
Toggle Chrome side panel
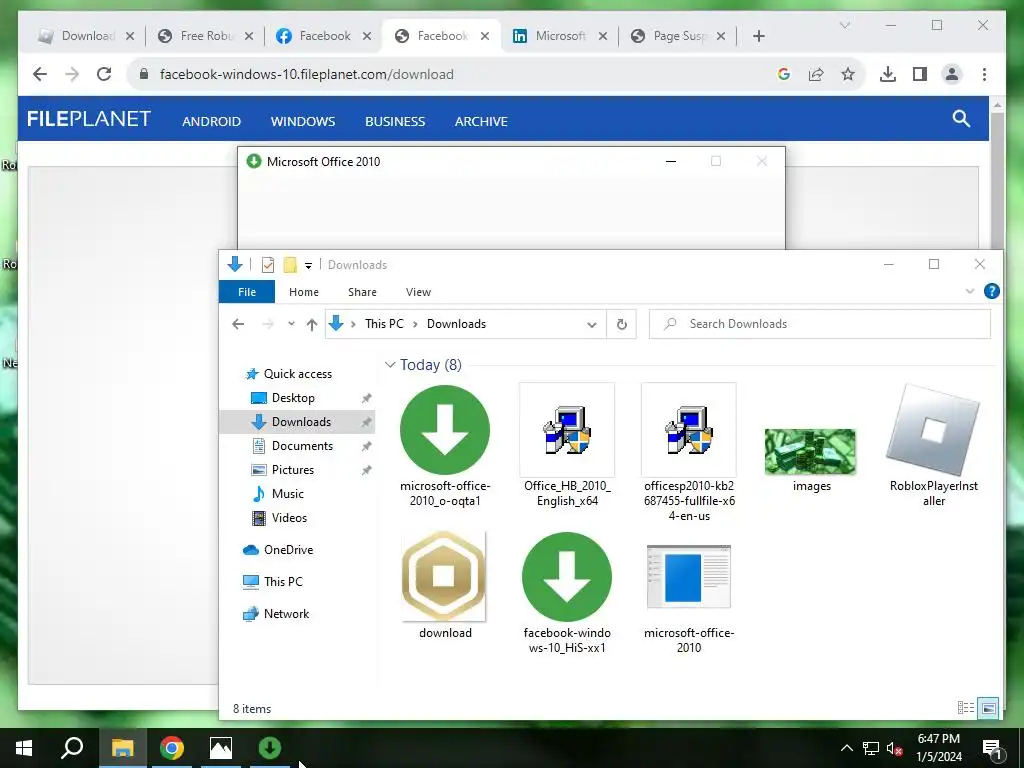pyautogui.click(x=920, y=74)
